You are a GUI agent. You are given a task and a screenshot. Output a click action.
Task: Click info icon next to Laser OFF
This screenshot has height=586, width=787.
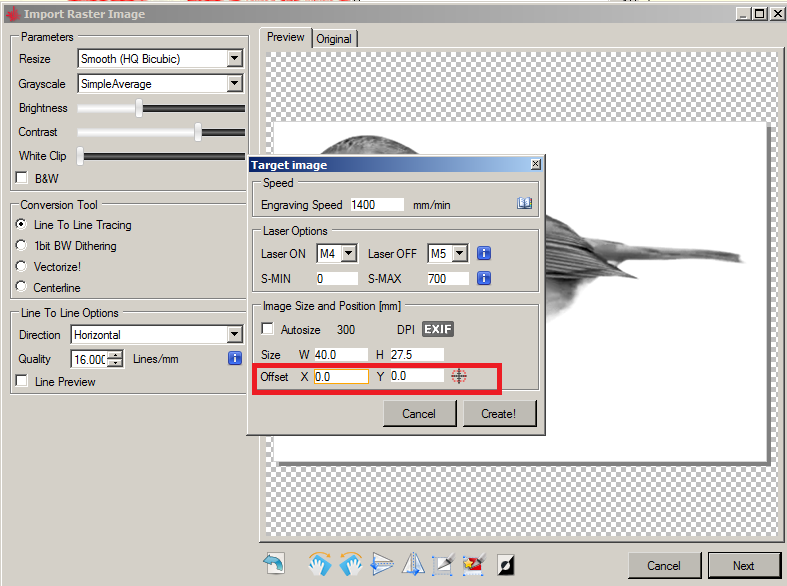[484, 253]
